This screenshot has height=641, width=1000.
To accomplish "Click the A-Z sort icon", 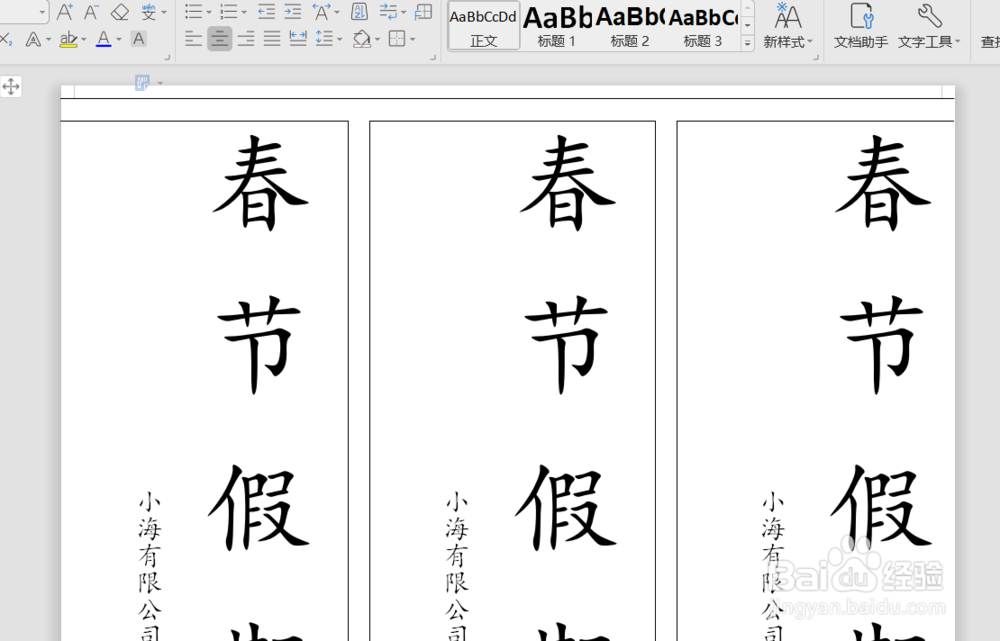I will point(360,11).
